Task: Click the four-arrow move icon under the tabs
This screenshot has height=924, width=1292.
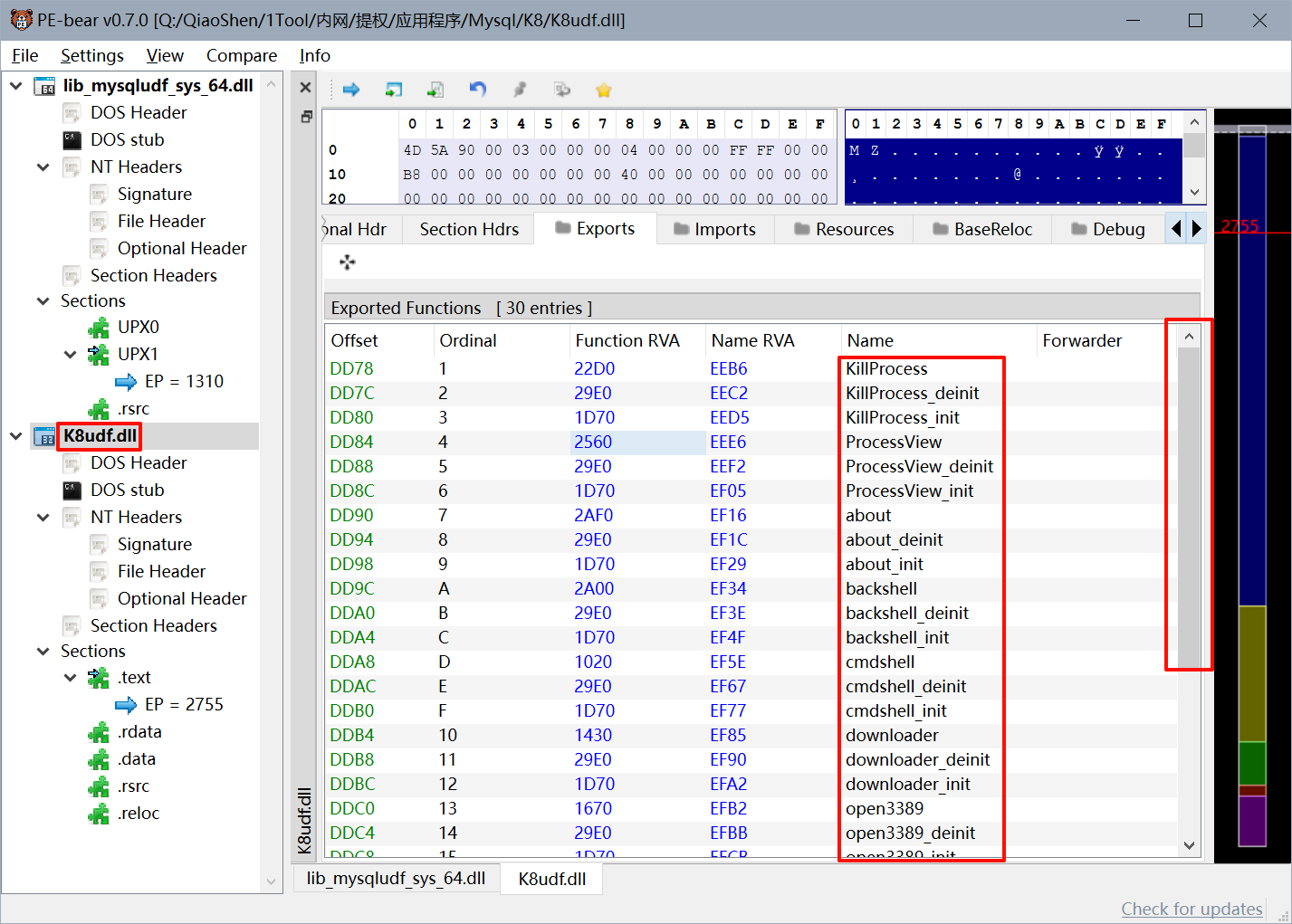Action: (348, 262)
